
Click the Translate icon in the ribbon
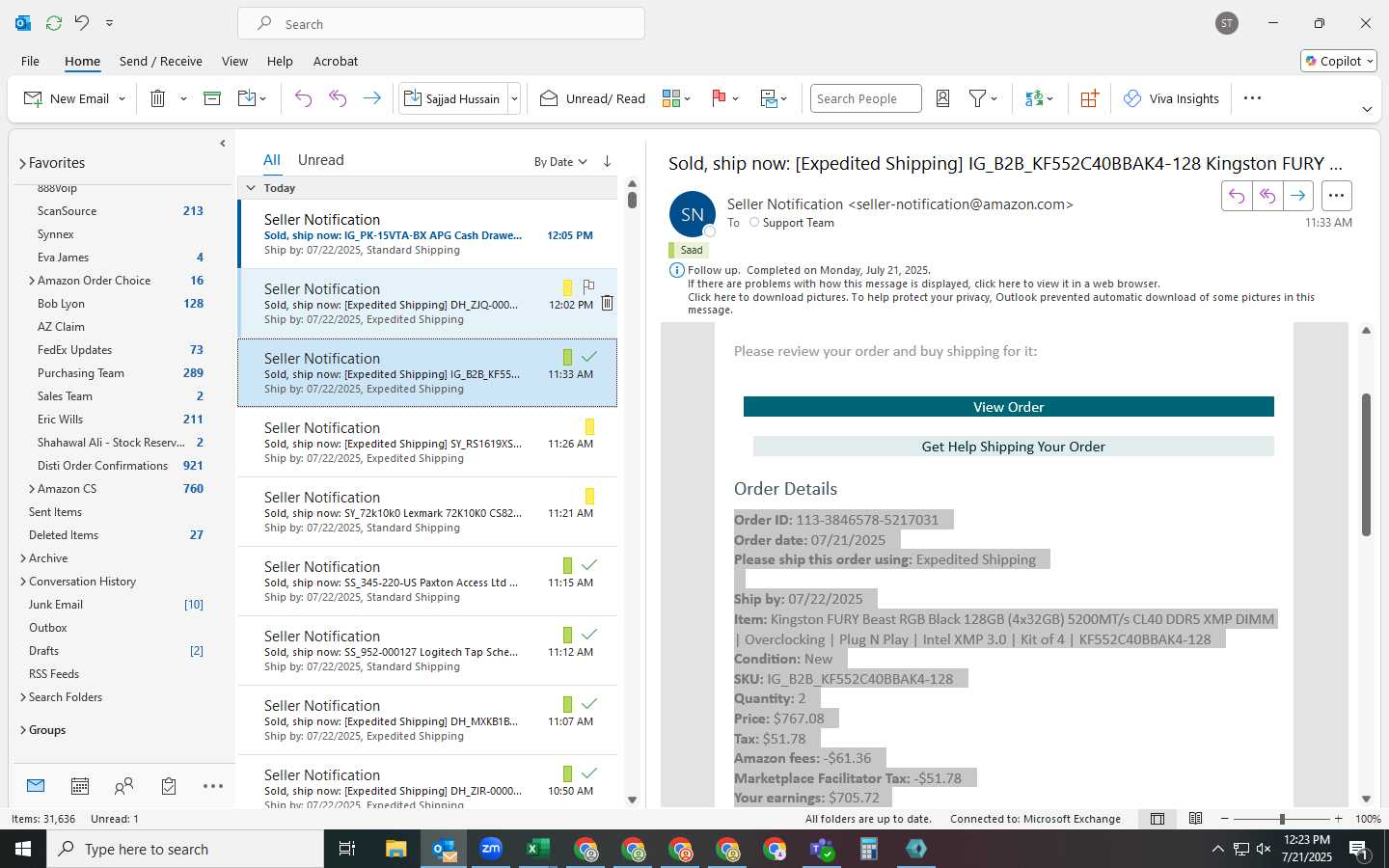pyautogui.click(x=1034, y=98)
